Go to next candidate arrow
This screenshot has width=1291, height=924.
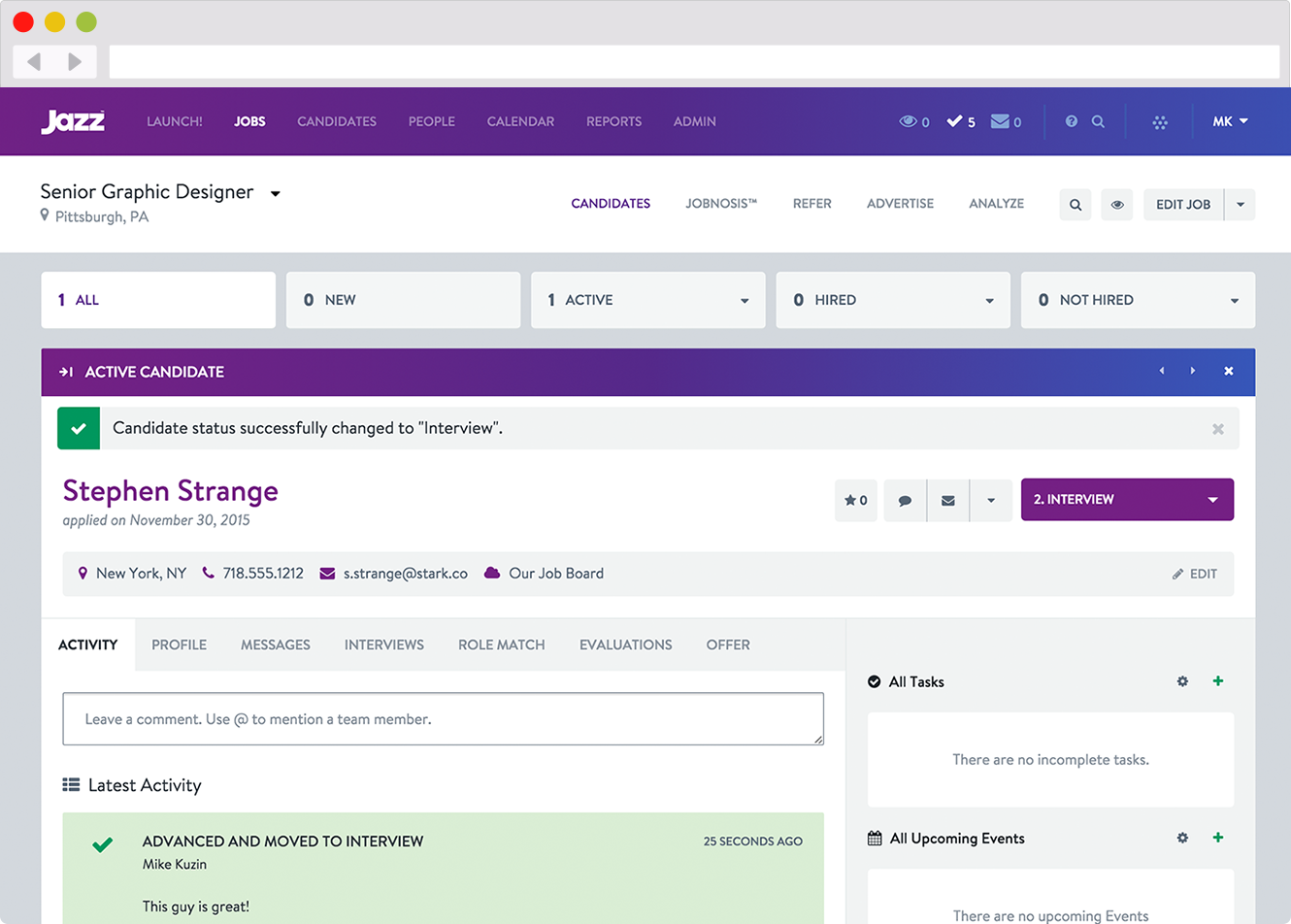pos(1193,372)
